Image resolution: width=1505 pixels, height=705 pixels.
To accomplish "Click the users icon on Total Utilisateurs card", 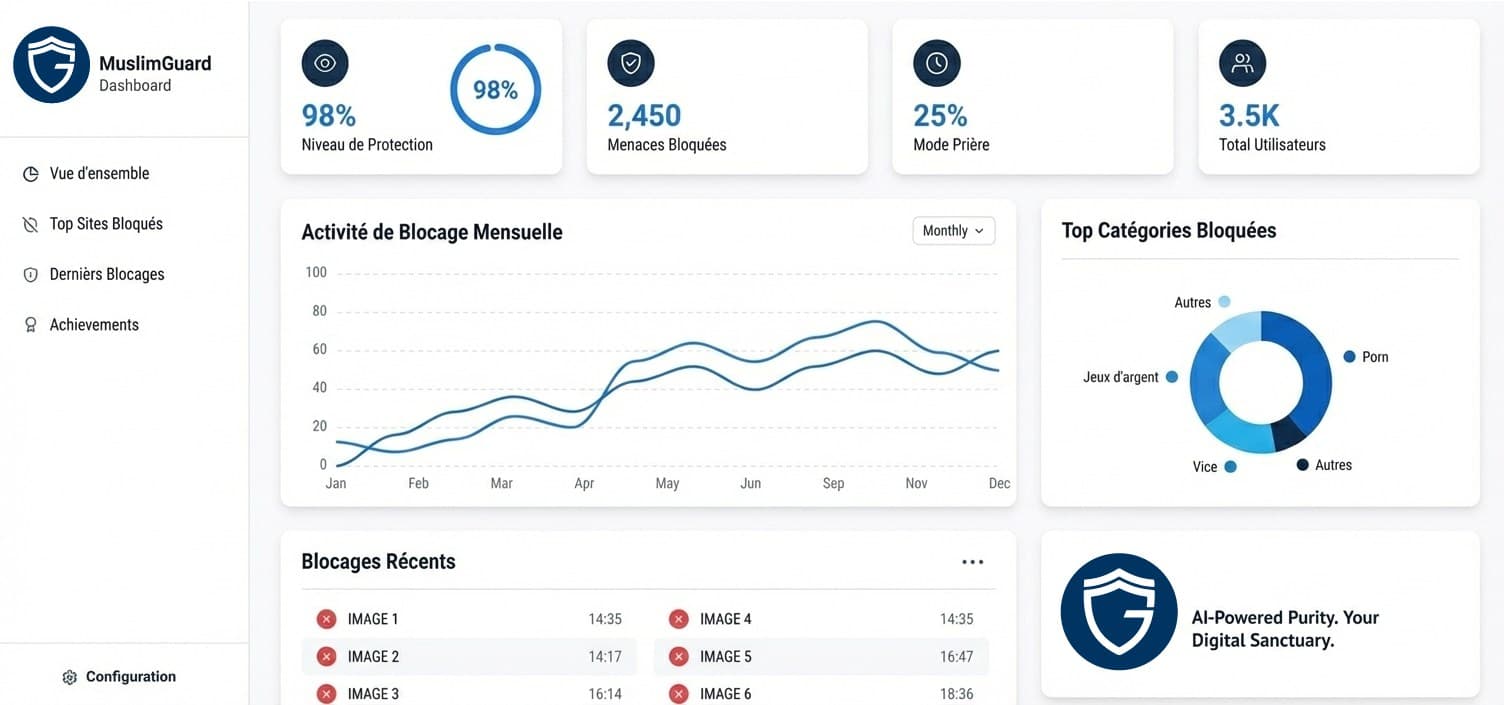I will 1242,63.
